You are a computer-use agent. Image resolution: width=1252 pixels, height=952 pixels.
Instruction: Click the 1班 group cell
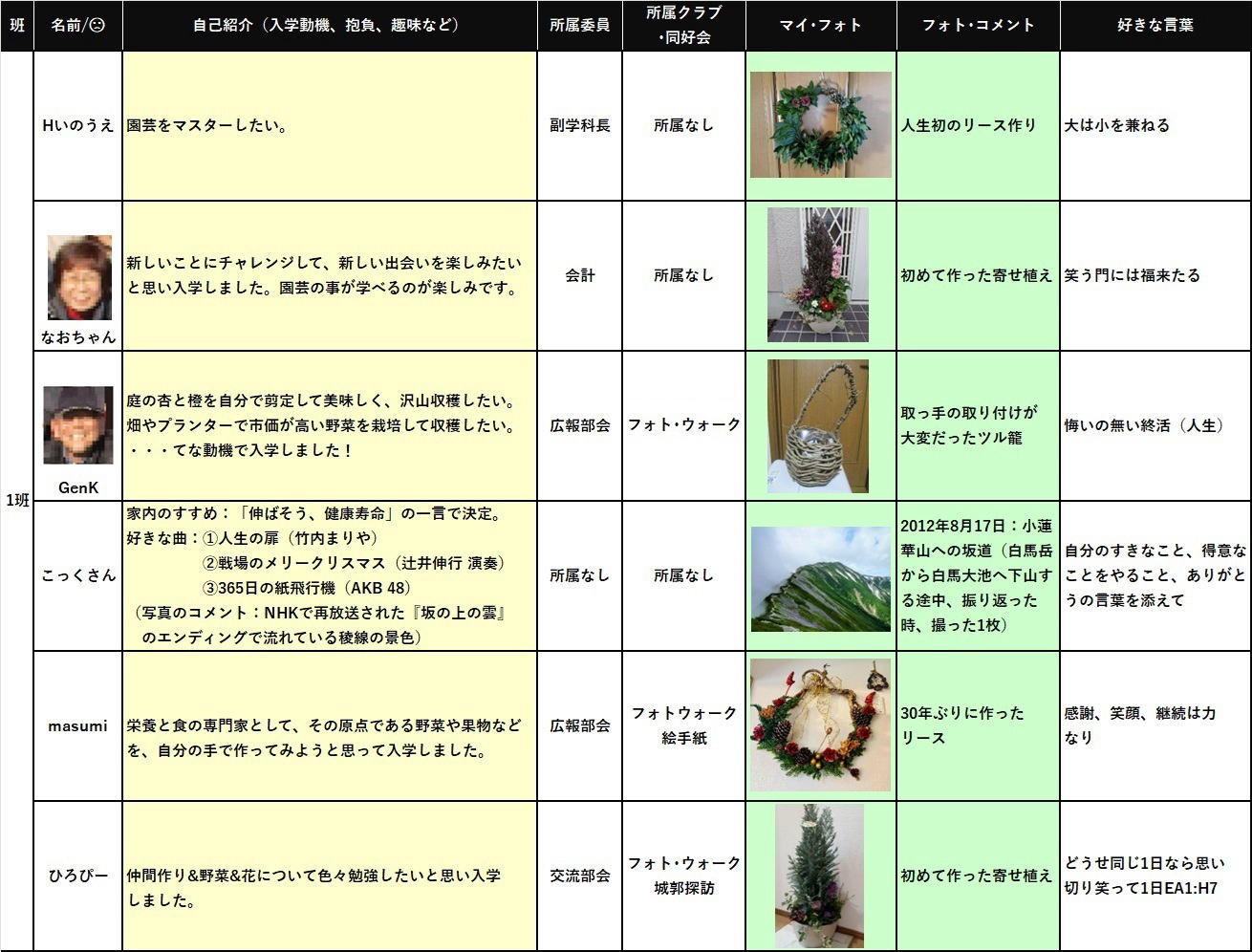(16, 501)
